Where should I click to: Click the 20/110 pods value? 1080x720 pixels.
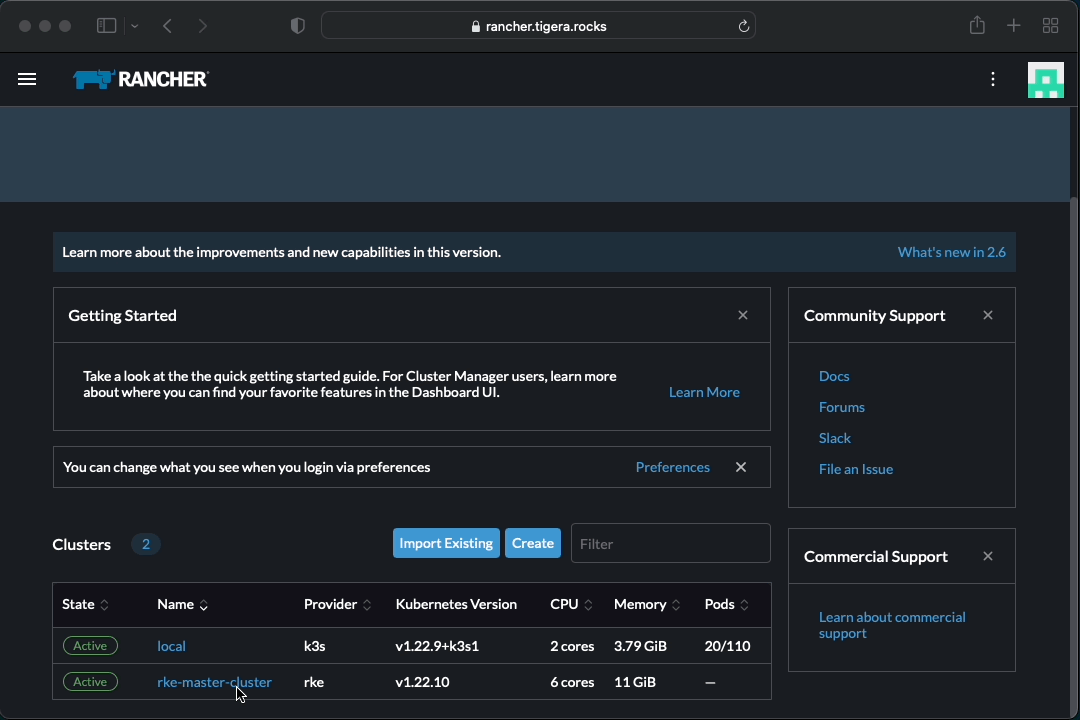pos(727,646)
